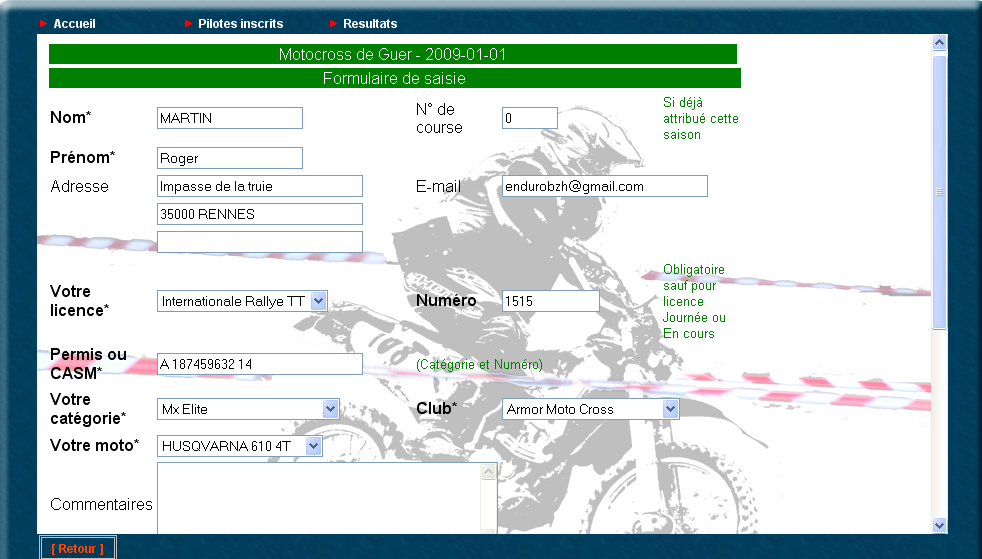Click the Motocross de Guer title bar
Image resolution: width=982 pixels, height=559 pixels.
pyautogui.click(x=393, y=54)
